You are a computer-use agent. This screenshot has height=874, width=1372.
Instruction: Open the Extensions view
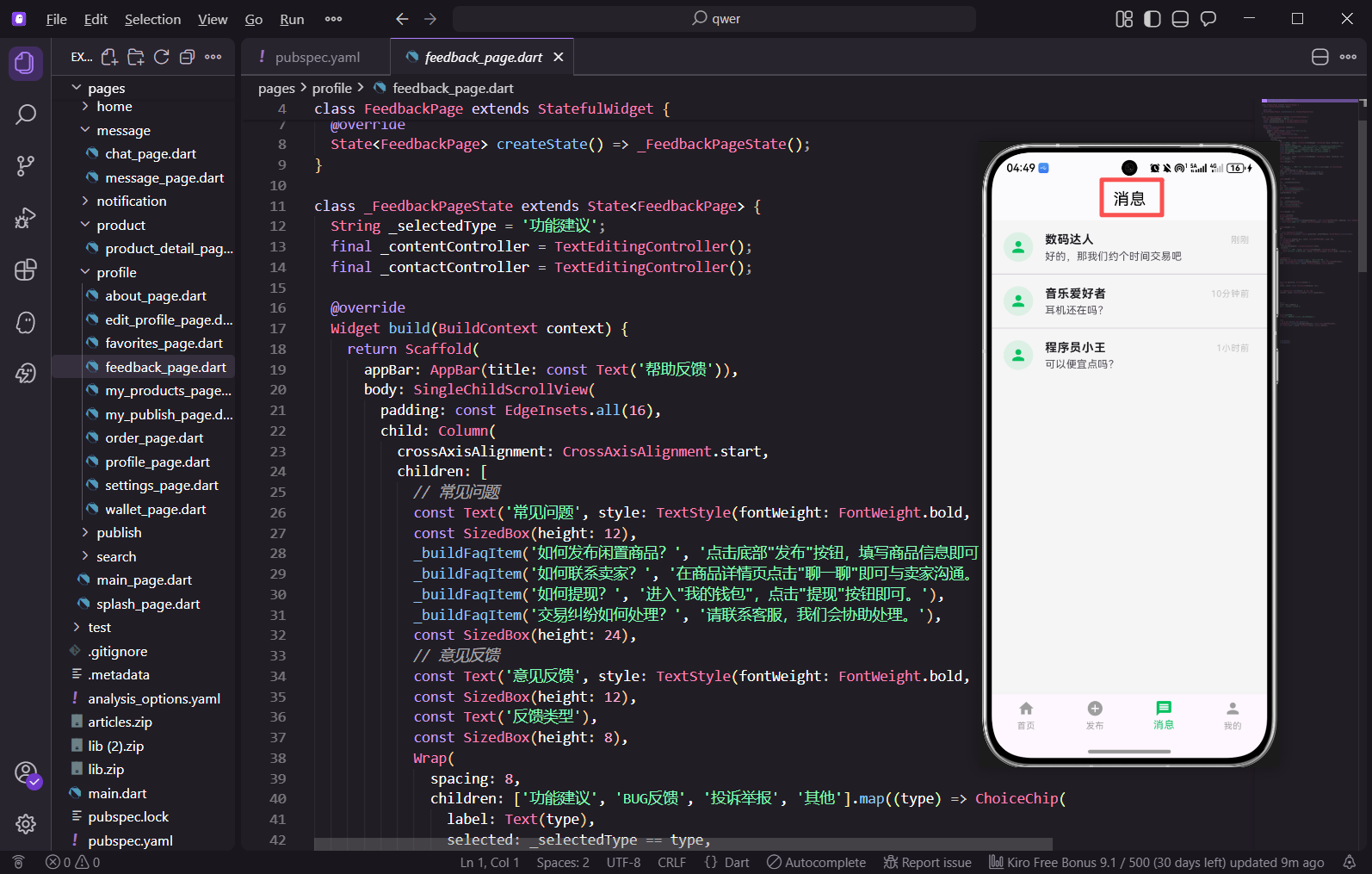(26, 270)
